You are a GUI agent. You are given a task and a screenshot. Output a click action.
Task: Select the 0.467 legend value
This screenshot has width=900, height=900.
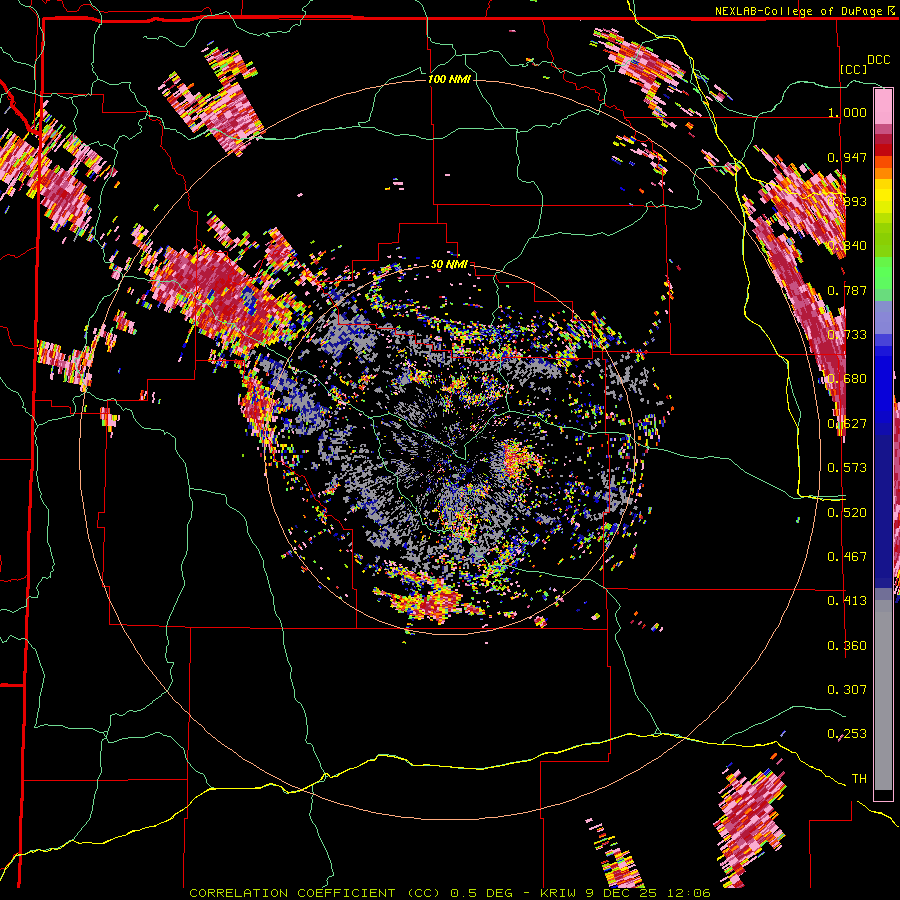(847, 556)
